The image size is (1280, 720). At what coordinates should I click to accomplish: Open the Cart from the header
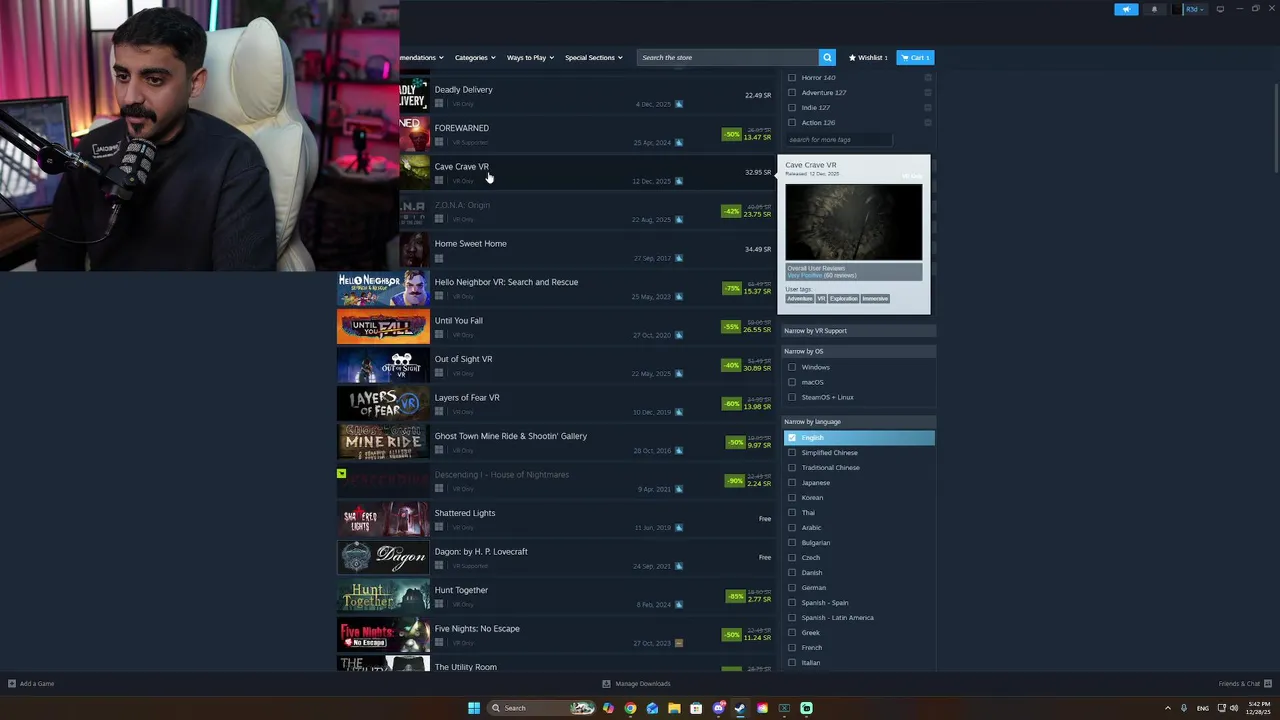915,57
